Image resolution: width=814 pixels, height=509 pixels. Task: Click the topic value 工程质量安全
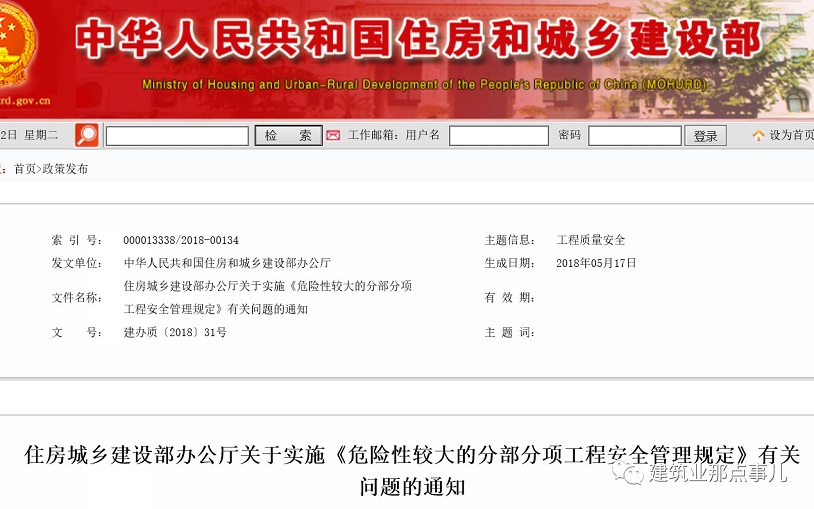[591, 240]
